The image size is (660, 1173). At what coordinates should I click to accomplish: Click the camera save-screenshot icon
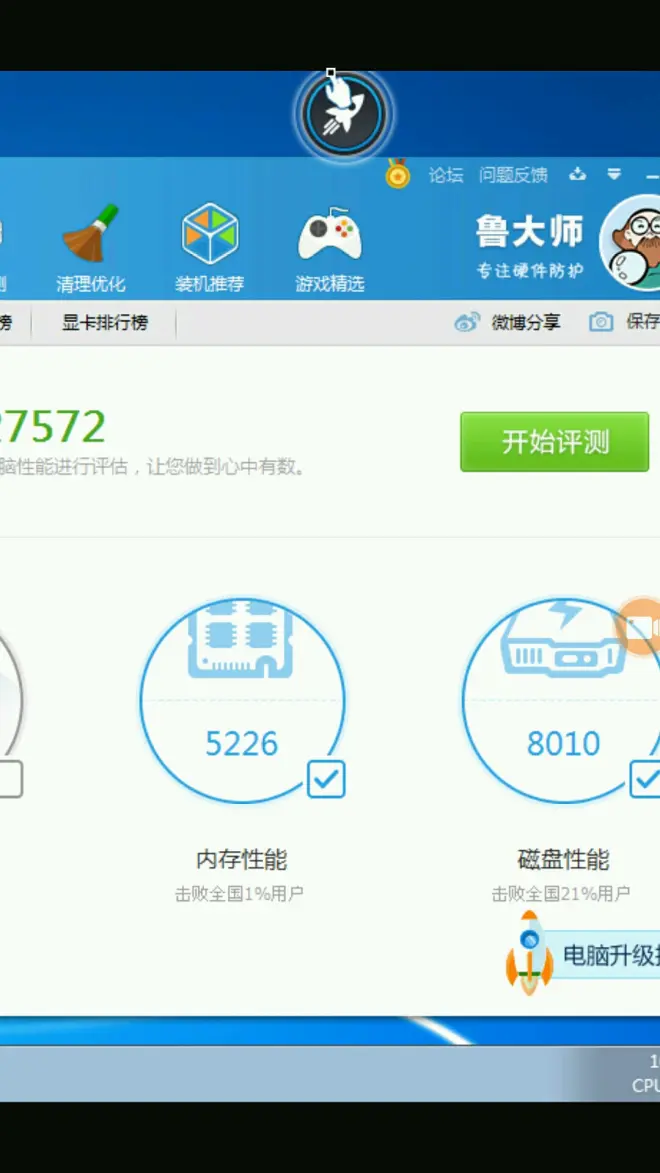click(x=601, y=322)
